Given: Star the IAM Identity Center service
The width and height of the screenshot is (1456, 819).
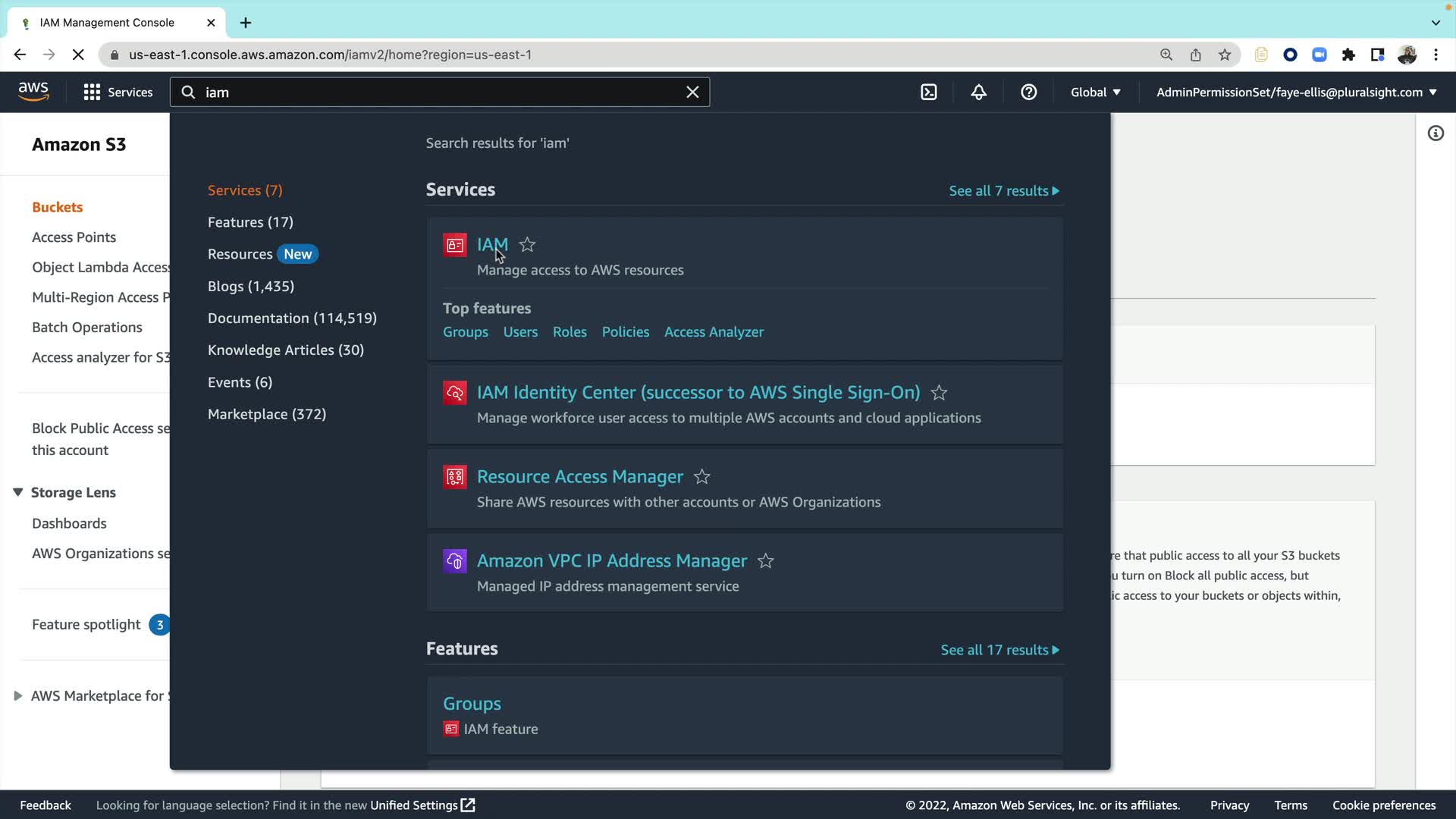Looking at the screenshot, I should tap(939, 393).
